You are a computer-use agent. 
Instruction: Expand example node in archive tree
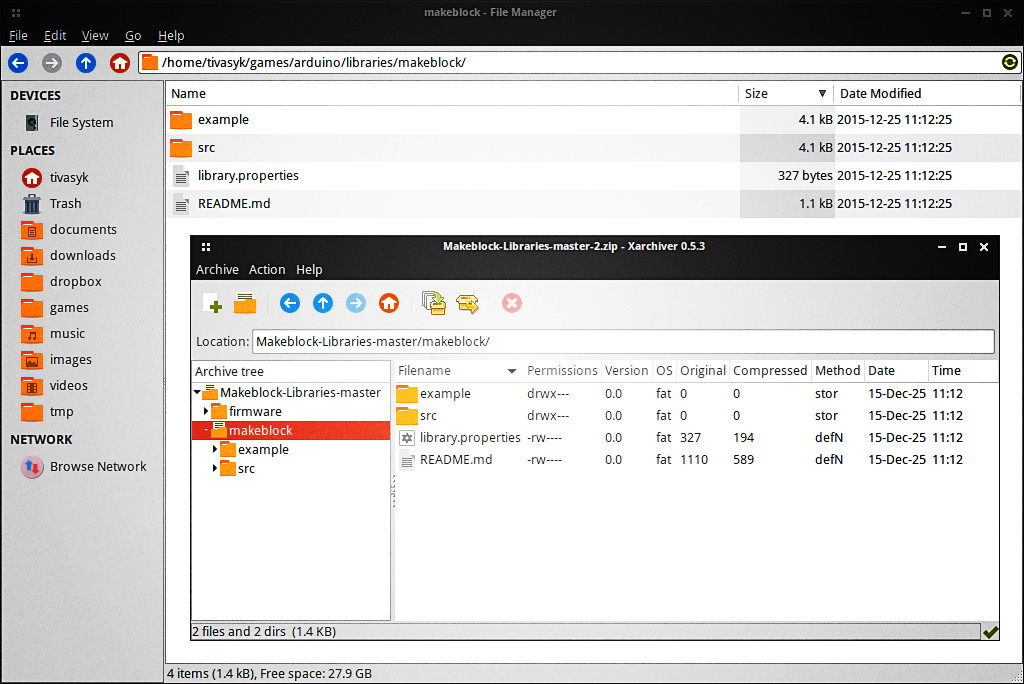[215, 449]
